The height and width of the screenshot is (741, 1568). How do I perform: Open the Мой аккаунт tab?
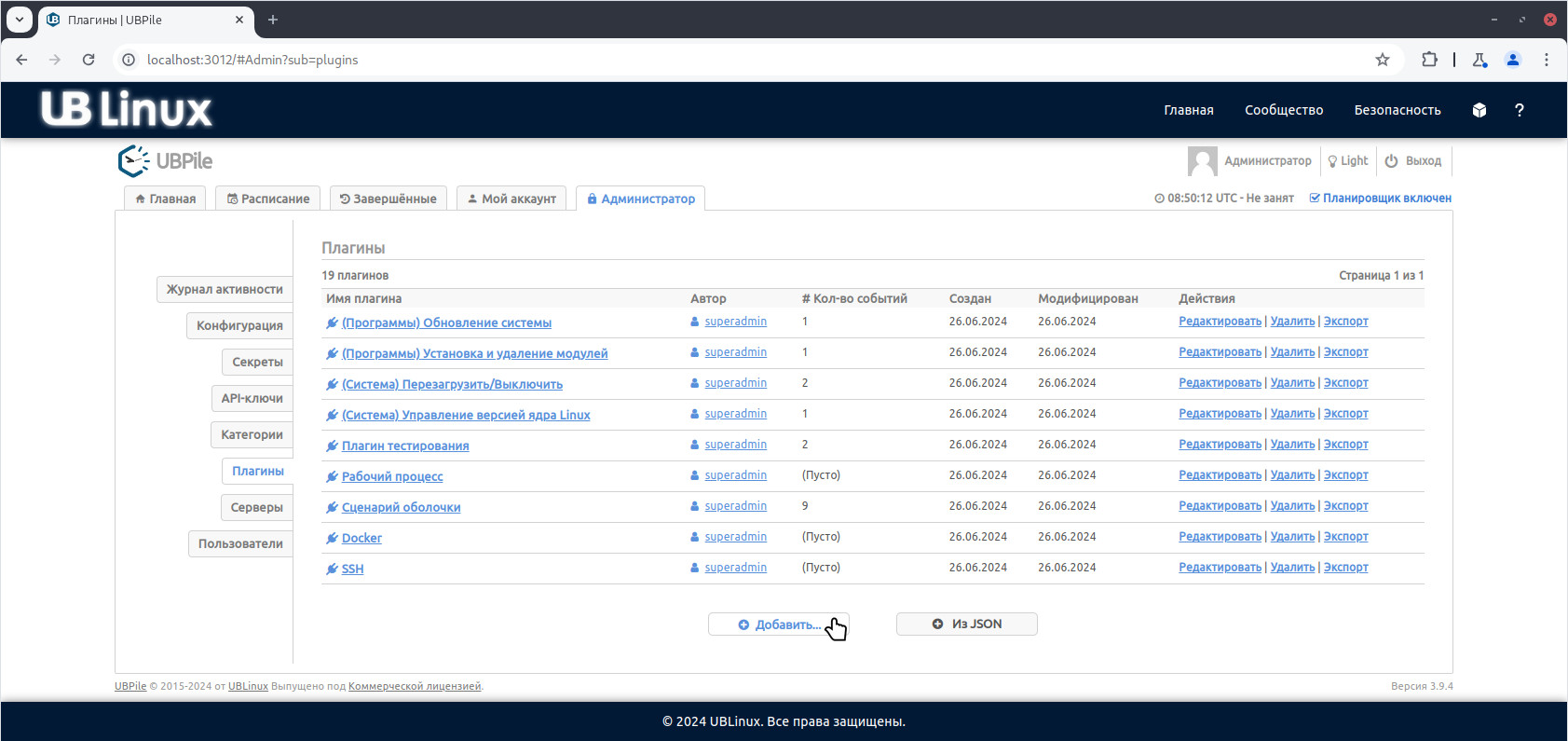coord(511,199)
